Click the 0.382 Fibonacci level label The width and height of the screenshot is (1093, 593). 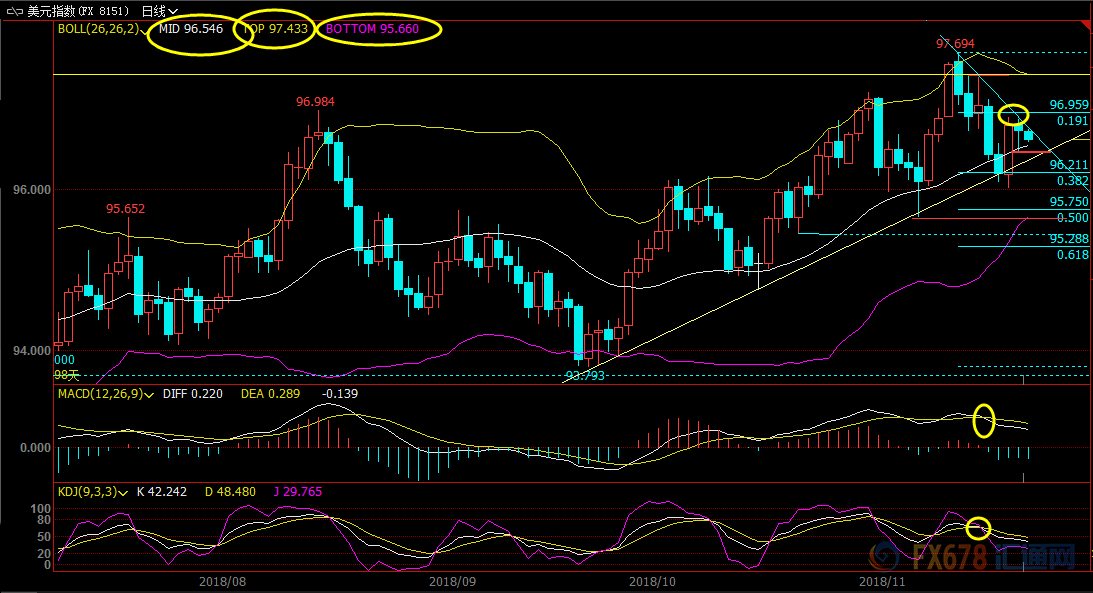(x=1072, y=181)
